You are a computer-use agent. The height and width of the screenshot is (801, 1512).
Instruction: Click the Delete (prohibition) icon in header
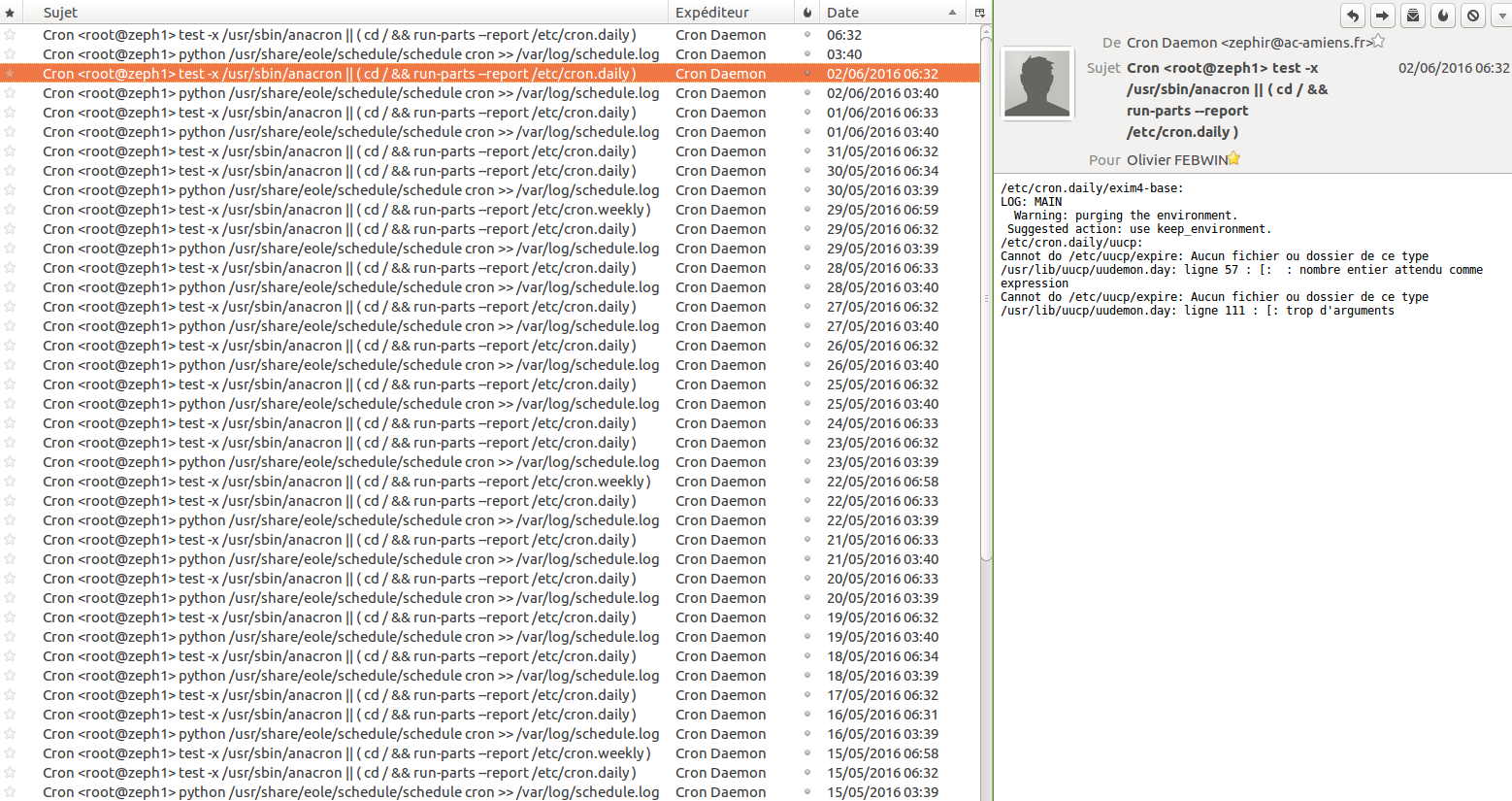coord(1473,16)
